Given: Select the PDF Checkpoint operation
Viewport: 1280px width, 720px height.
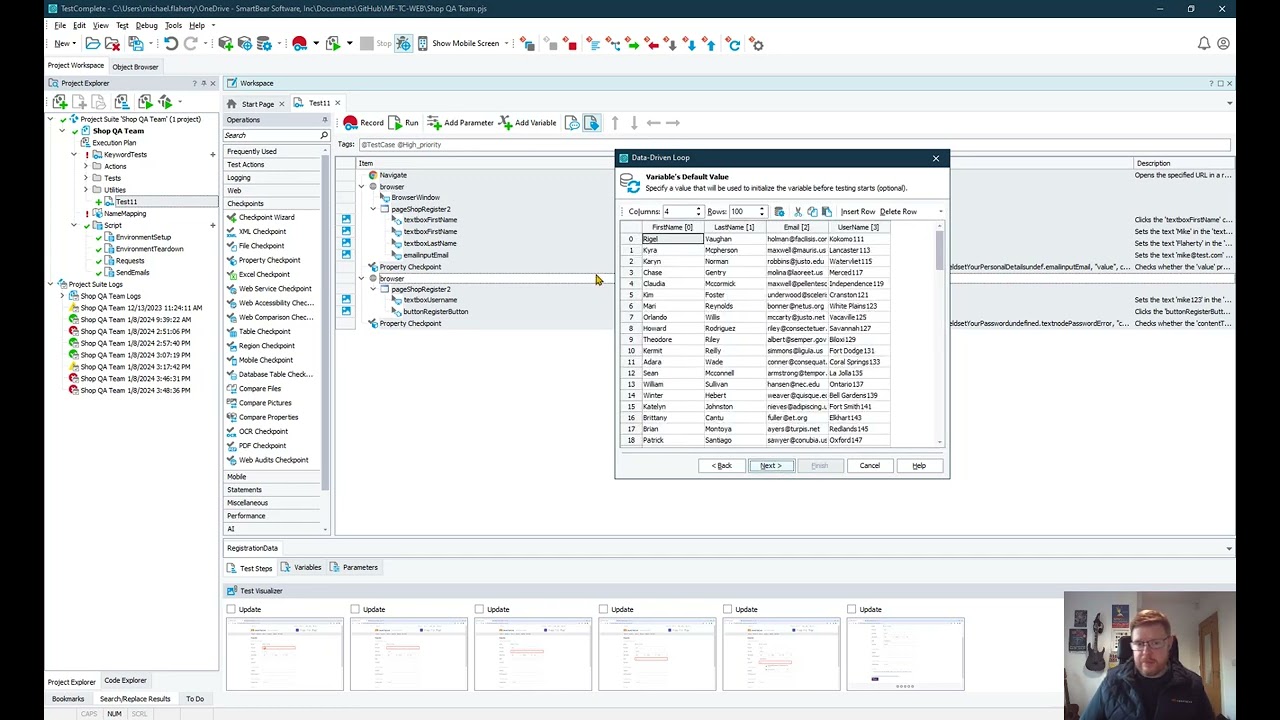Looking at the screenshot, I should (x=256, y=445).
